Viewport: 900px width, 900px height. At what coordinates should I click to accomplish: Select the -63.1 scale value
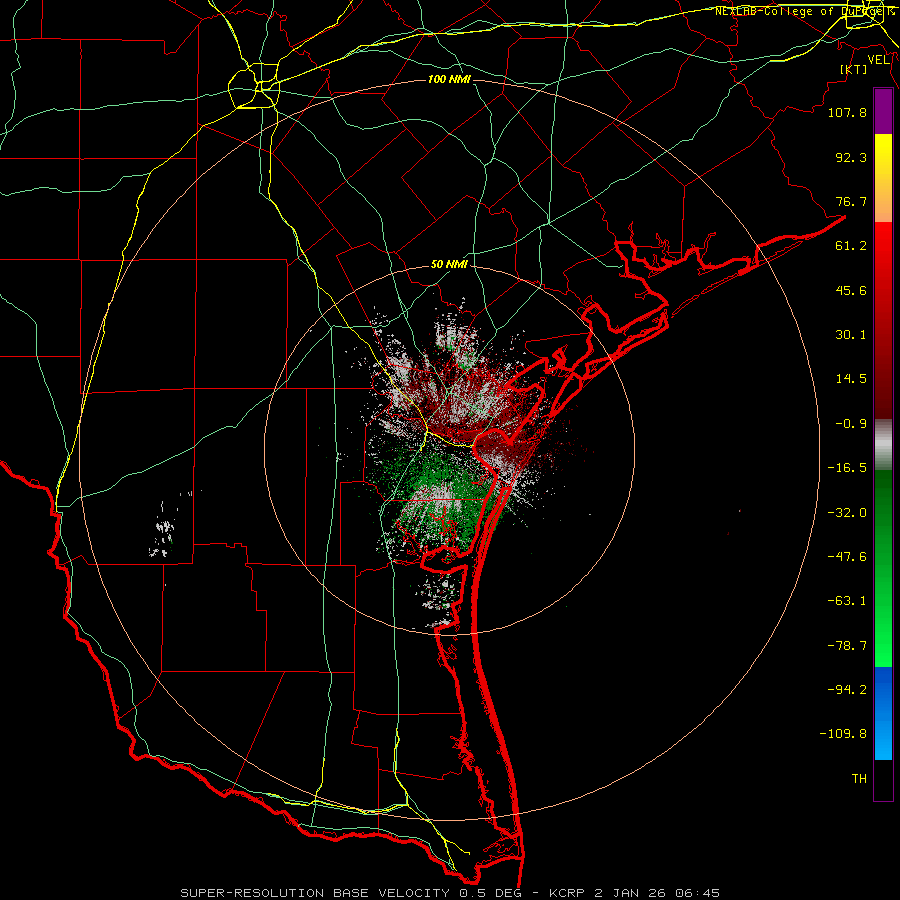click(847, 601)
